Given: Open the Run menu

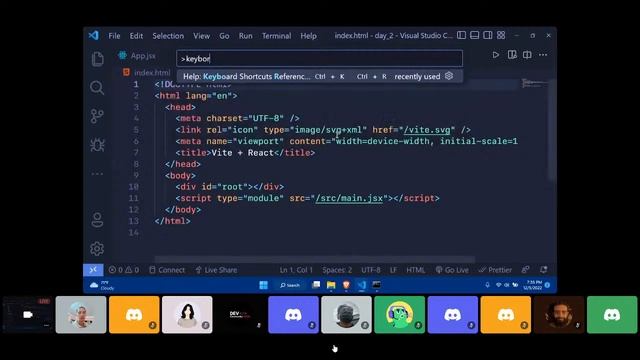Looking at the screenshot, I should (245, 36).
